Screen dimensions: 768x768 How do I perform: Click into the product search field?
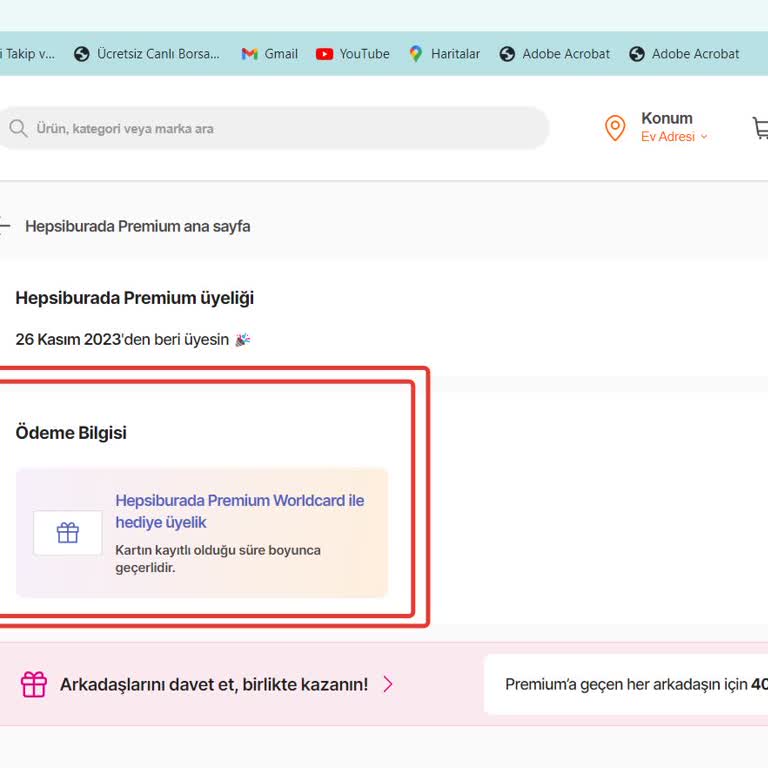(x=280, y=129)
